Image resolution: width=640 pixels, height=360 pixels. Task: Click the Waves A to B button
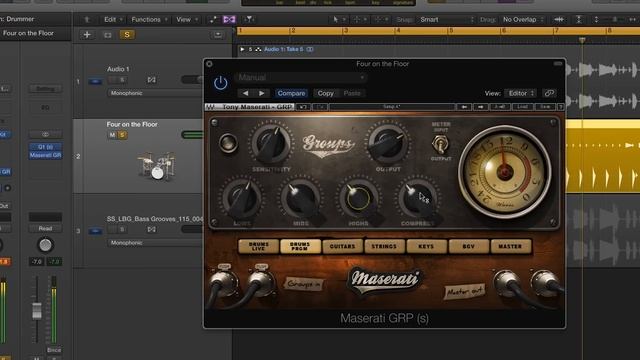[x=500, y=107]
